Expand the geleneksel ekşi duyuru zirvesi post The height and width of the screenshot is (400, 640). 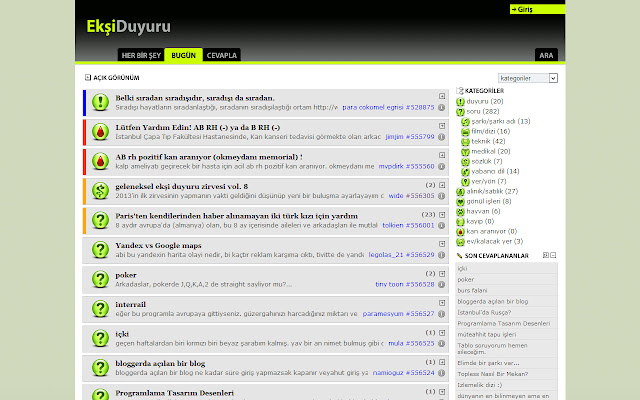tap(442, 185)
